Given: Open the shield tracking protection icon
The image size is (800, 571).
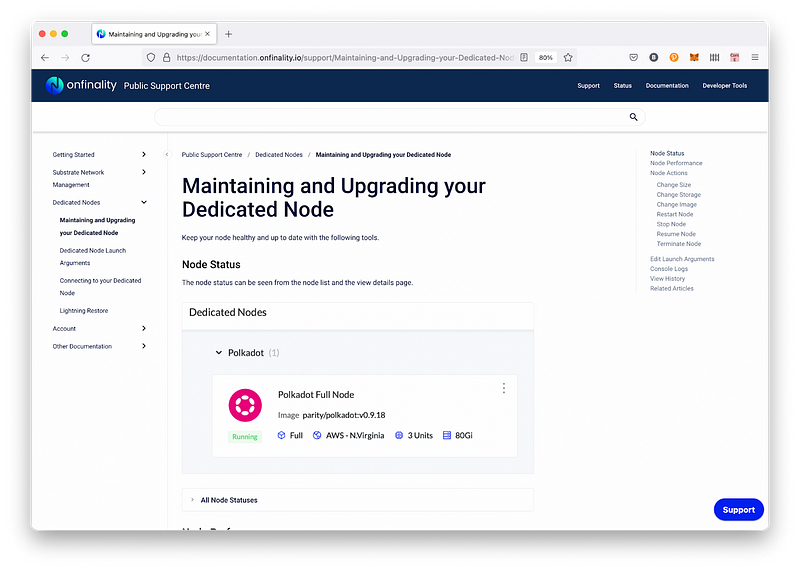Looking at the screenshot, I should coord(151,58).
